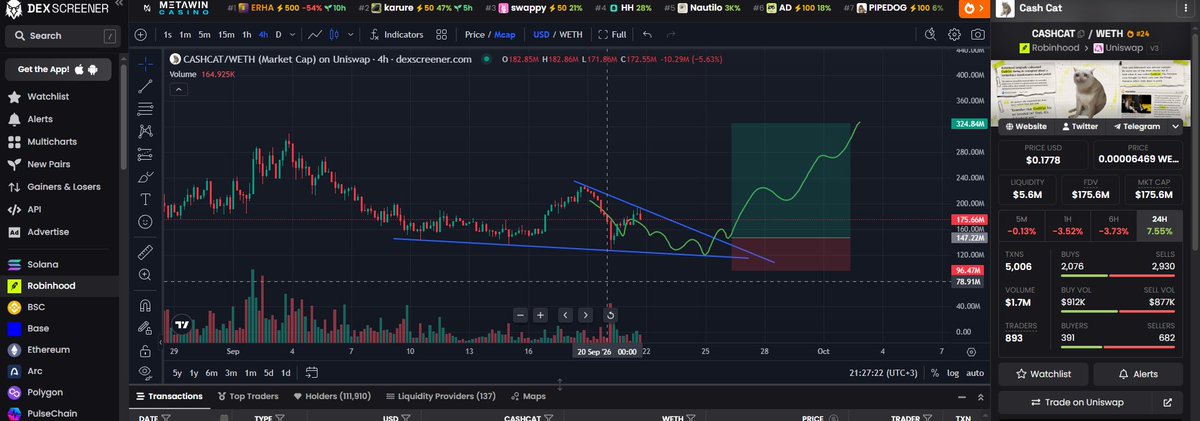Viewport: 1200px width, 421px height.
Task: Reset the chart view
Action: (x=610, y=314)
